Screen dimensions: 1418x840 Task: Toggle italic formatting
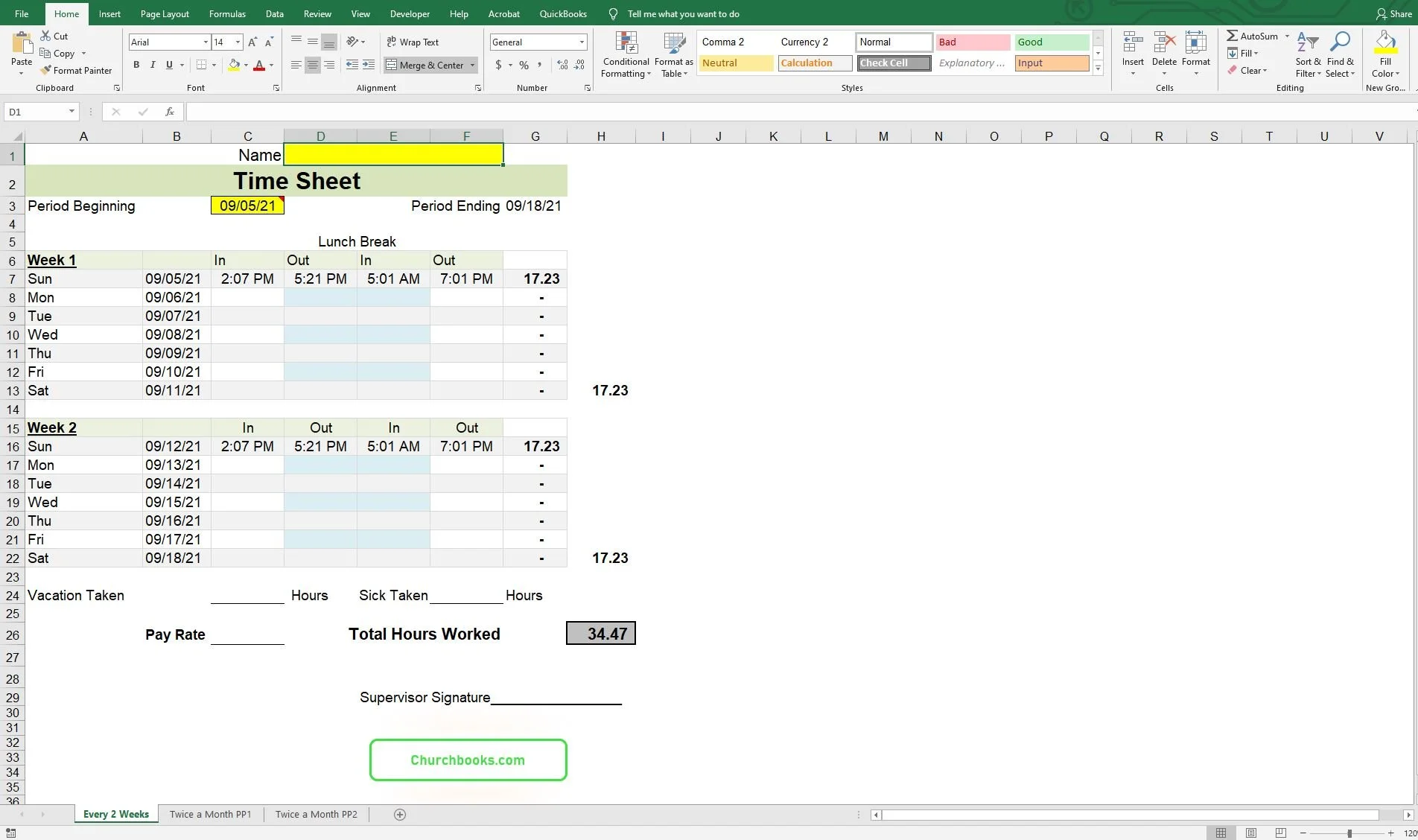(x=152, y=65)
